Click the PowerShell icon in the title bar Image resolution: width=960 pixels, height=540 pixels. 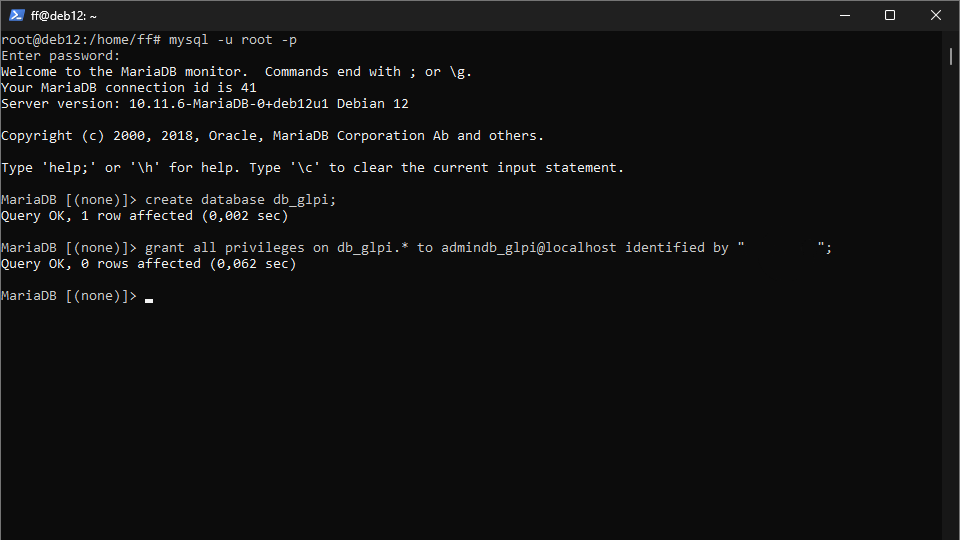[x=17, y=15]
